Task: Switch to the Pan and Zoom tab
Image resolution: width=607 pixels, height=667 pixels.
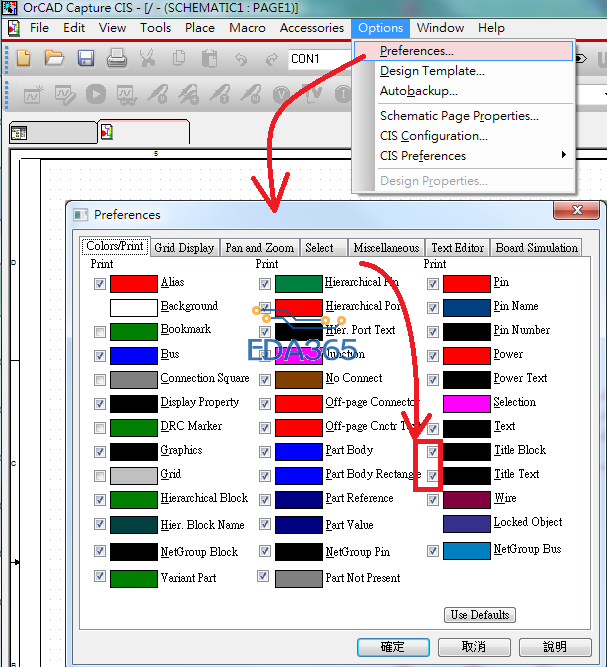Action: tap(259, 248)
